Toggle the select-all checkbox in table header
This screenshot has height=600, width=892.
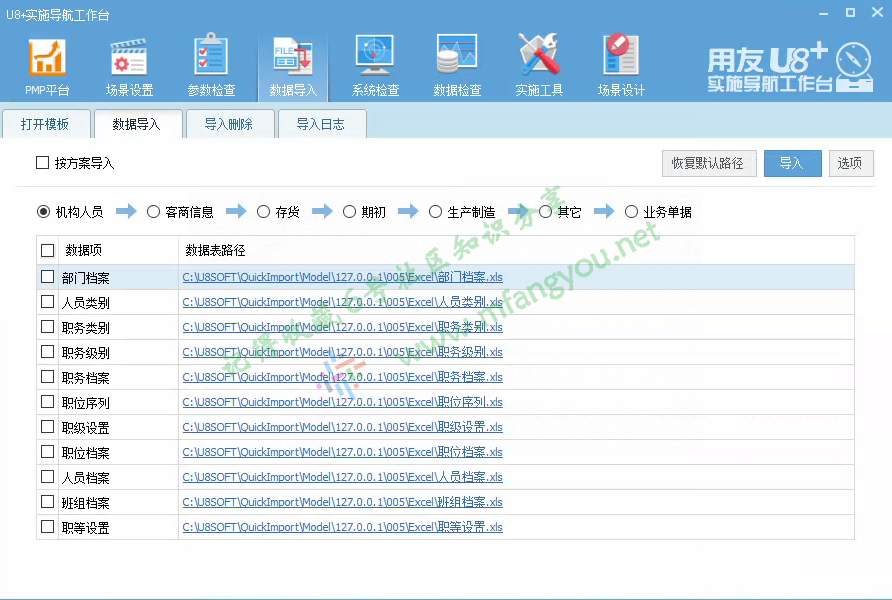click(x=48, y=250)
